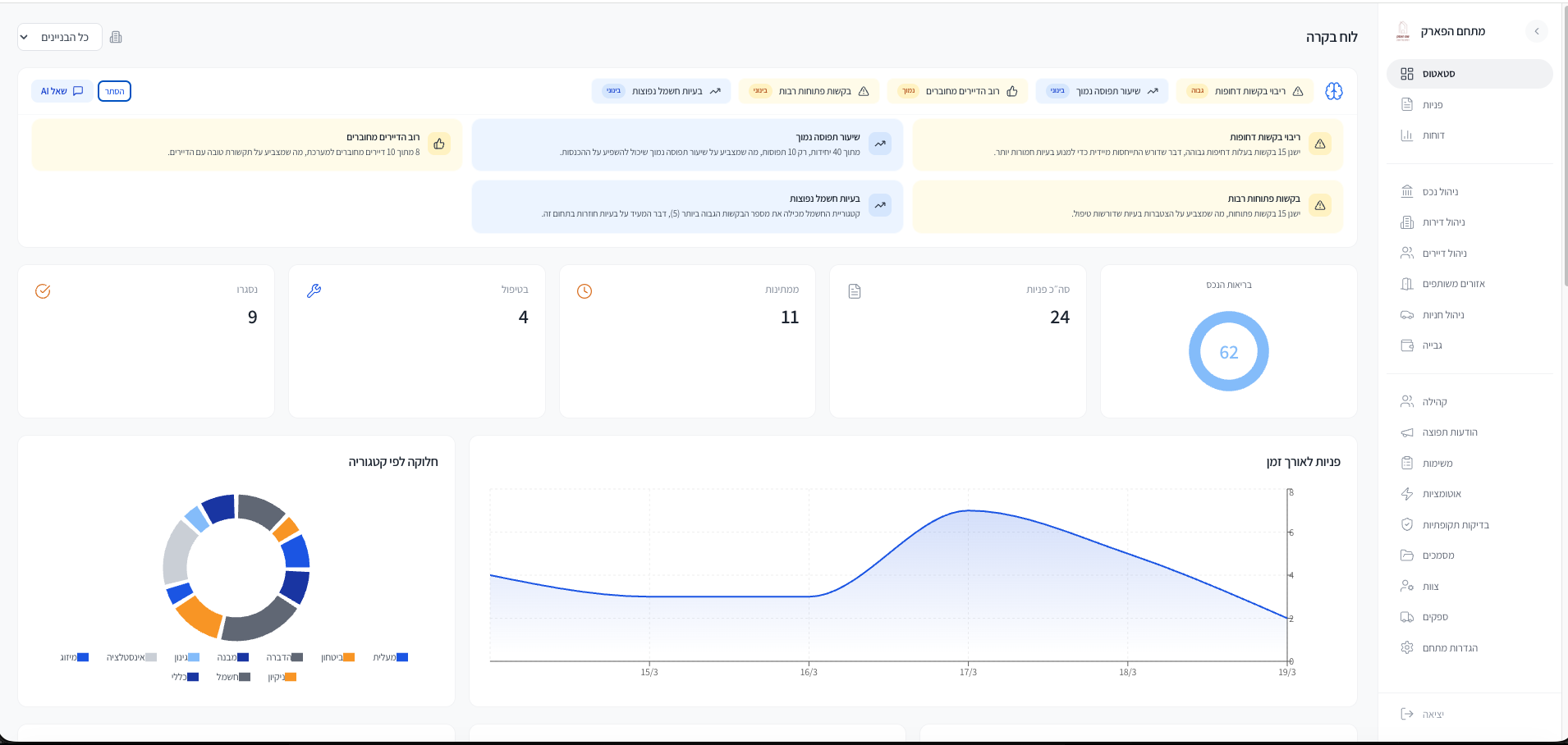Select the רוב הדיירים מחוברים chip
This screenshot has height=745, width=1568.
(x=957, y=91)
